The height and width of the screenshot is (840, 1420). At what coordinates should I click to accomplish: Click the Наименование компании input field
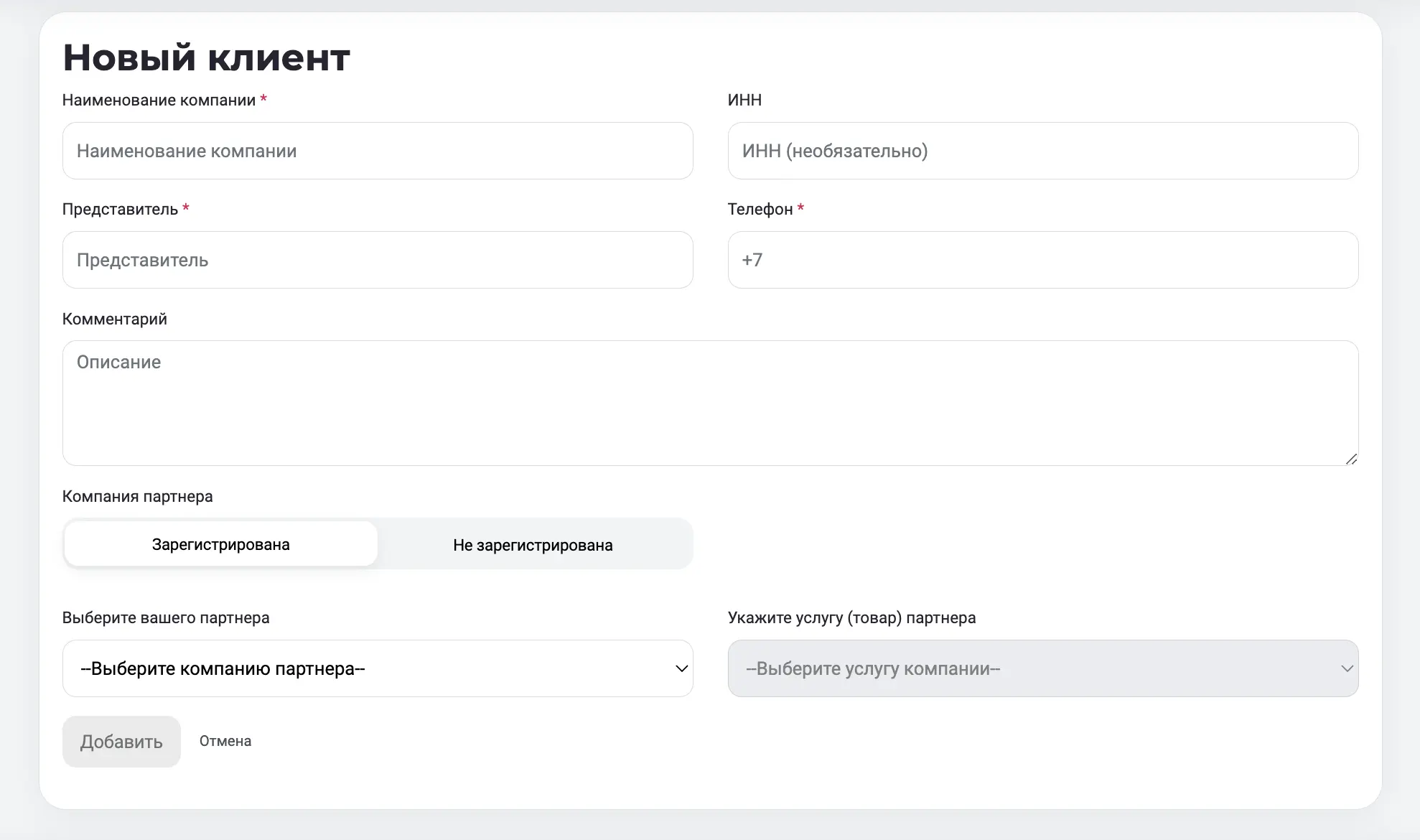pos(378,151)
